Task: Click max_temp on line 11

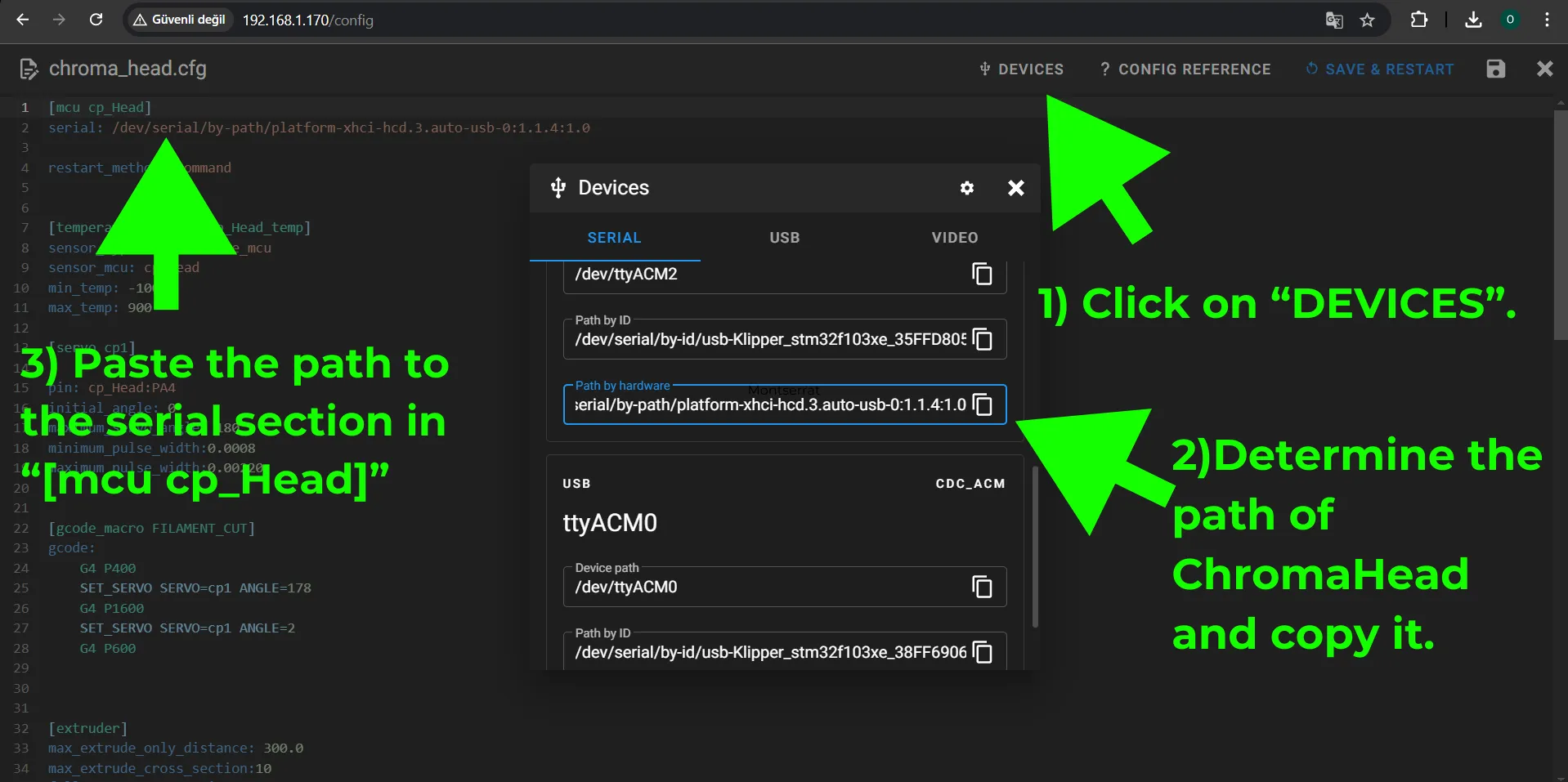Action: (100, 308)
